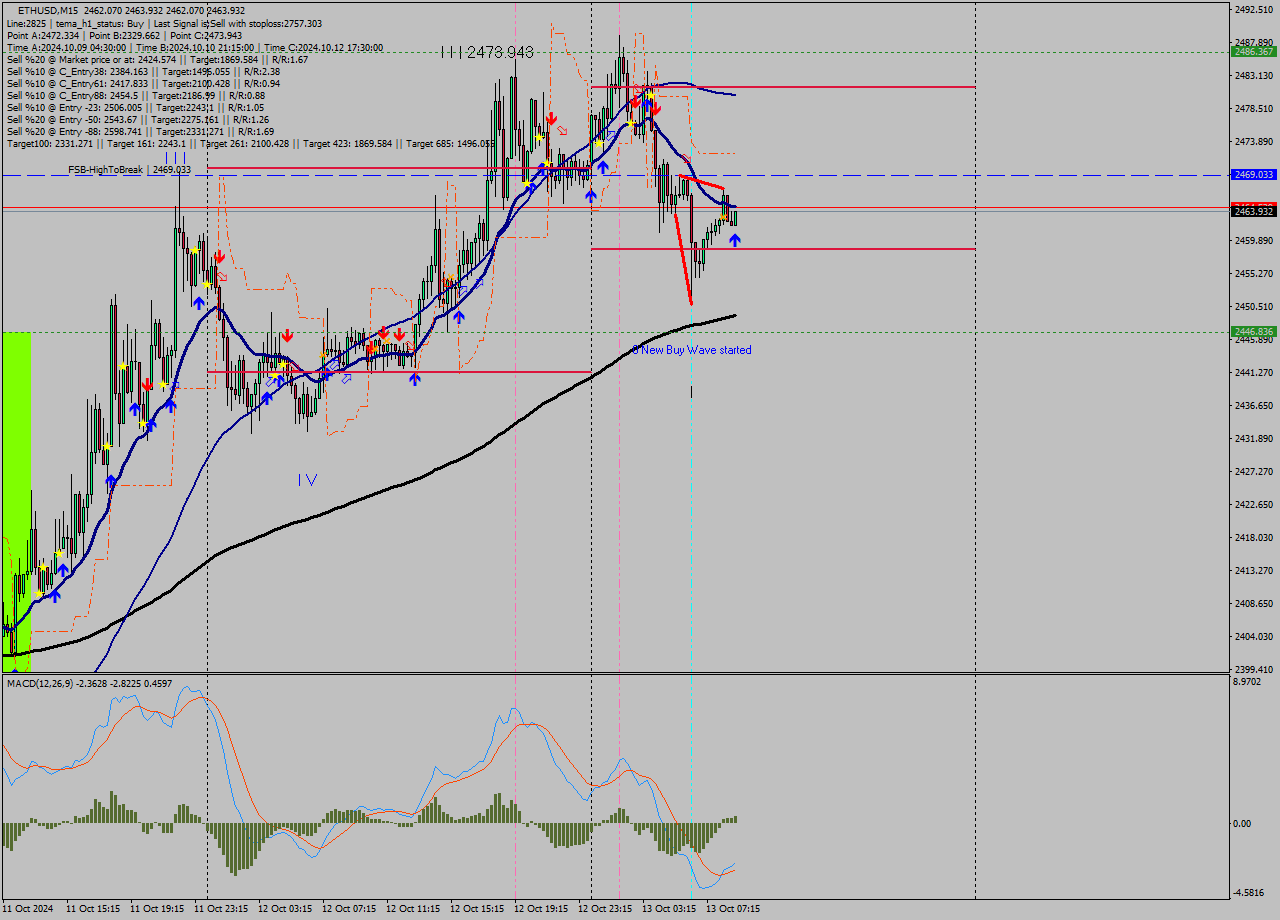Click the '12 Oct 15:15' time label
Viewport: 1280px width, 920px height.
477,909
